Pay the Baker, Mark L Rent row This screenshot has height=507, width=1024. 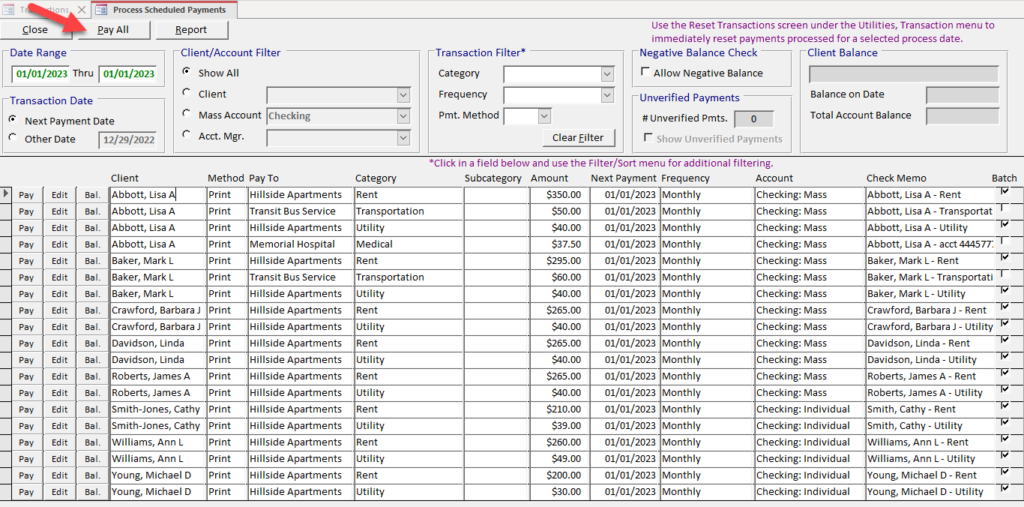pyautogui.click(x=26, y=261)
